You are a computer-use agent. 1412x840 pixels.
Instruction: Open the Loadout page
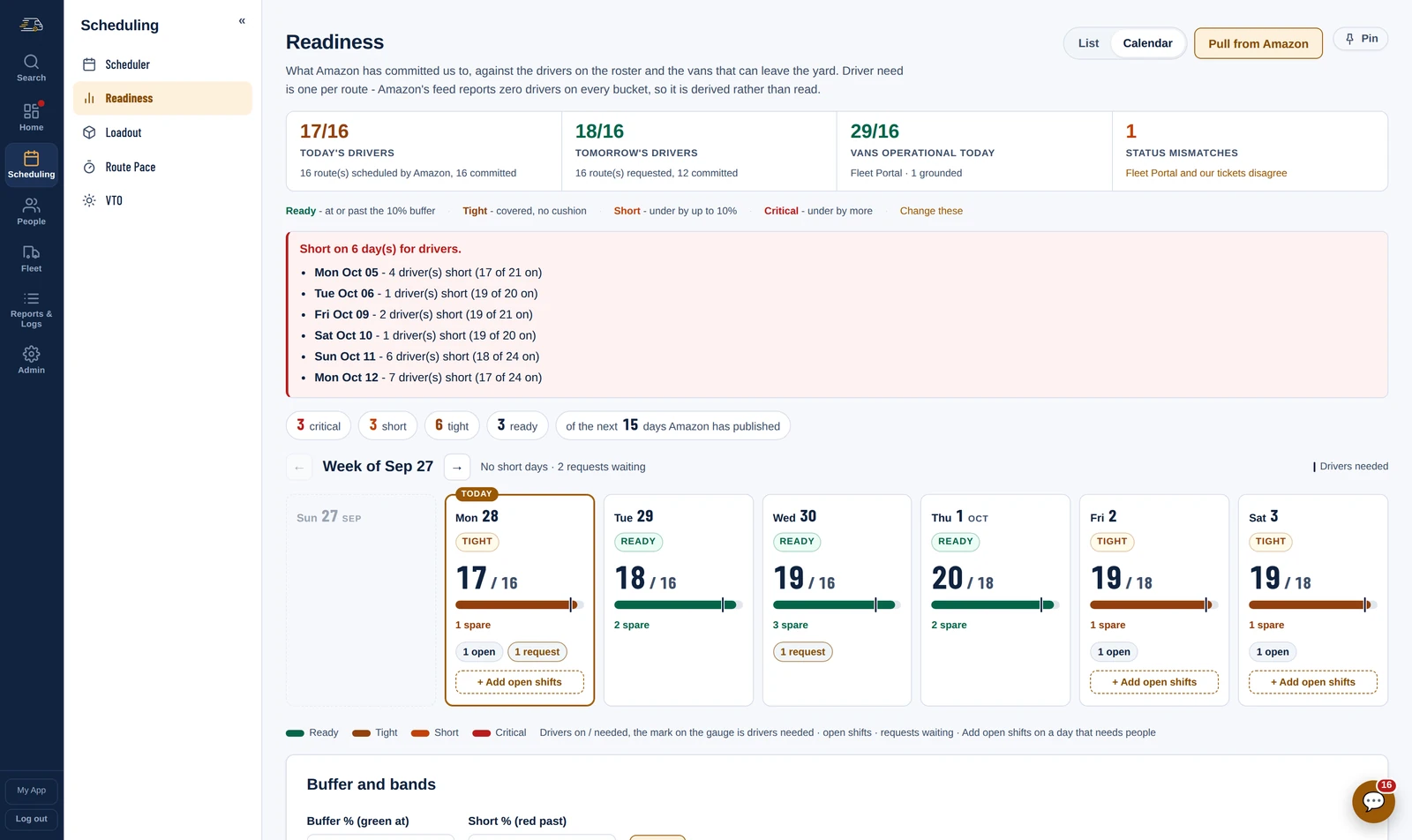point(162,132)
